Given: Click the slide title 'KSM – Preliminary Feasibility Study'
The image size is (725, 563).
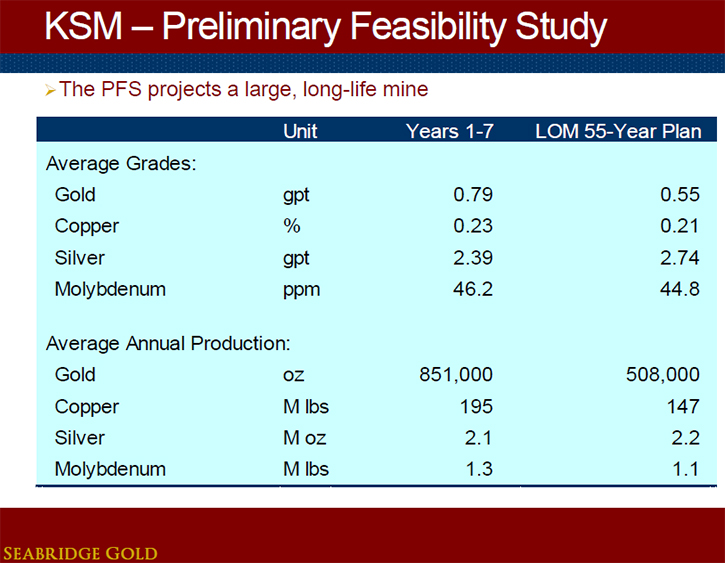Looking at the screenshot, I should (326, 27).
